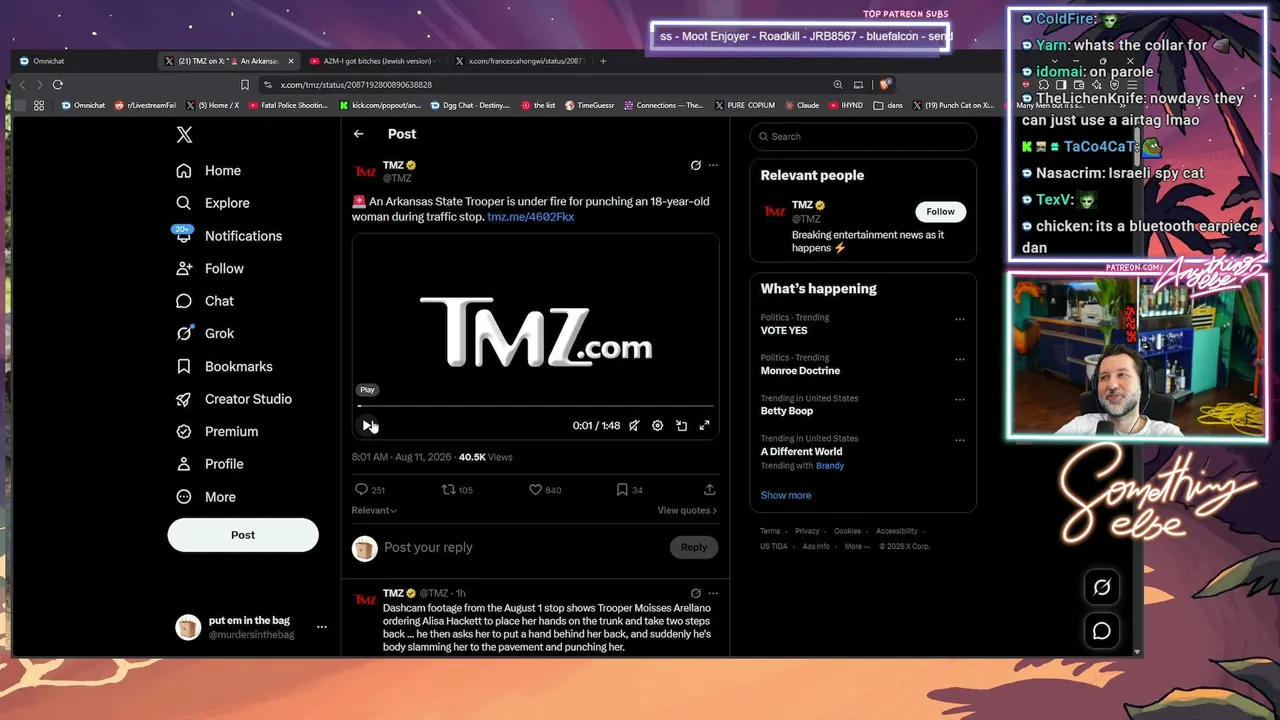Image resolution: width=1280 pixels, height=720 pixels.
Task: Go to Home in the X sidebar
Action: (208, 171)
